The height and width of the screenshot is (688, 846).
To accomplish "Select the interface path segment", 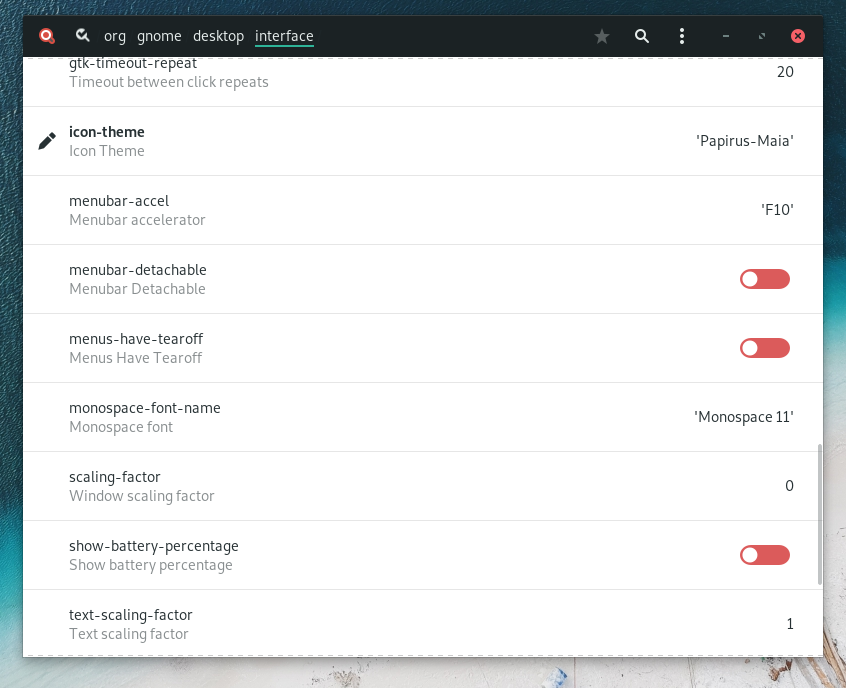I will [284, 36].
